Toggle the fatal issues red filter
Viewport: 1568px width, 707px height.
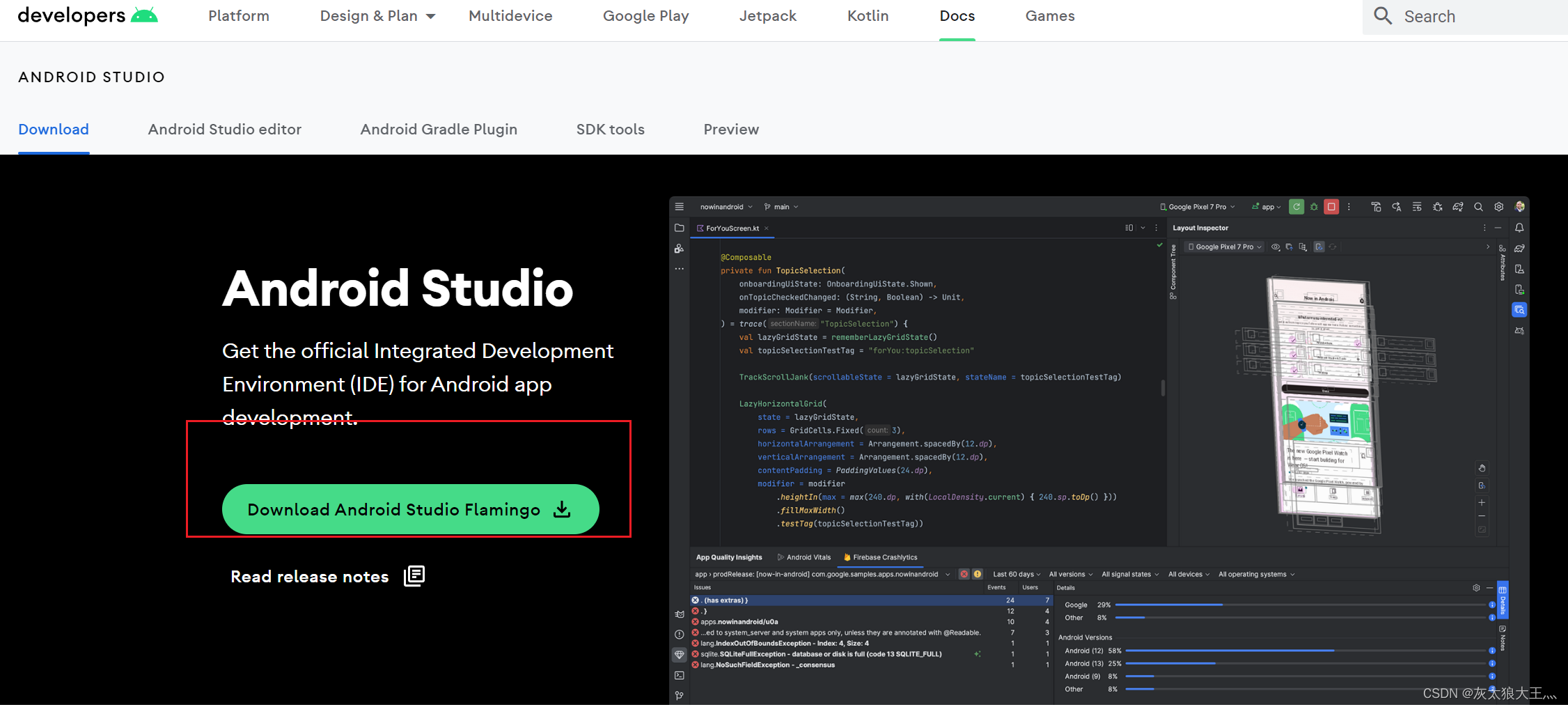(x=964, y=575)
